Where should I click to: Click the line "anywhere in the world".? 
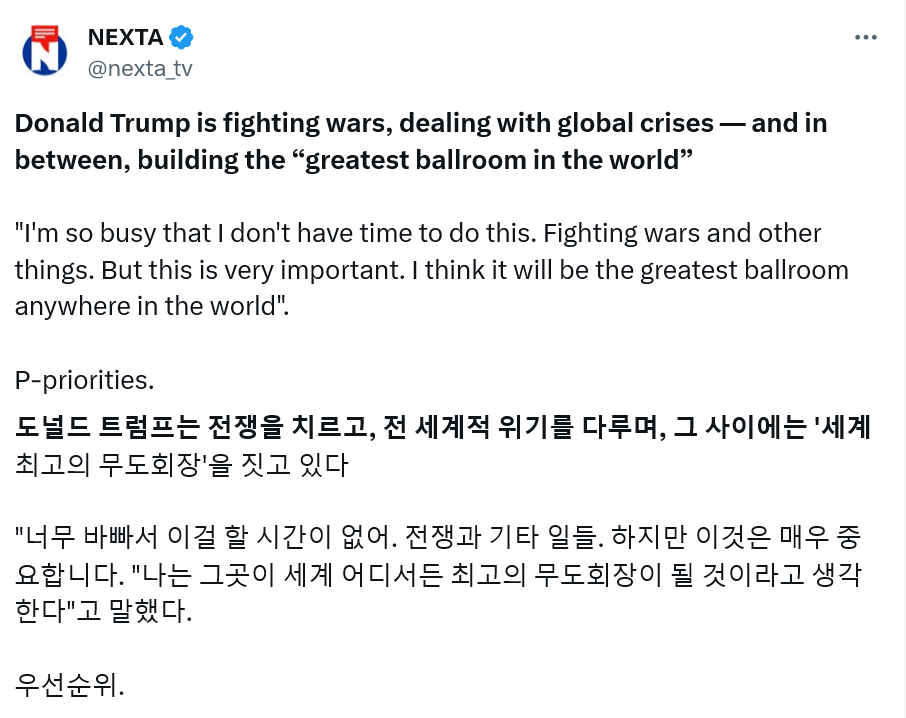click(150, 306)
